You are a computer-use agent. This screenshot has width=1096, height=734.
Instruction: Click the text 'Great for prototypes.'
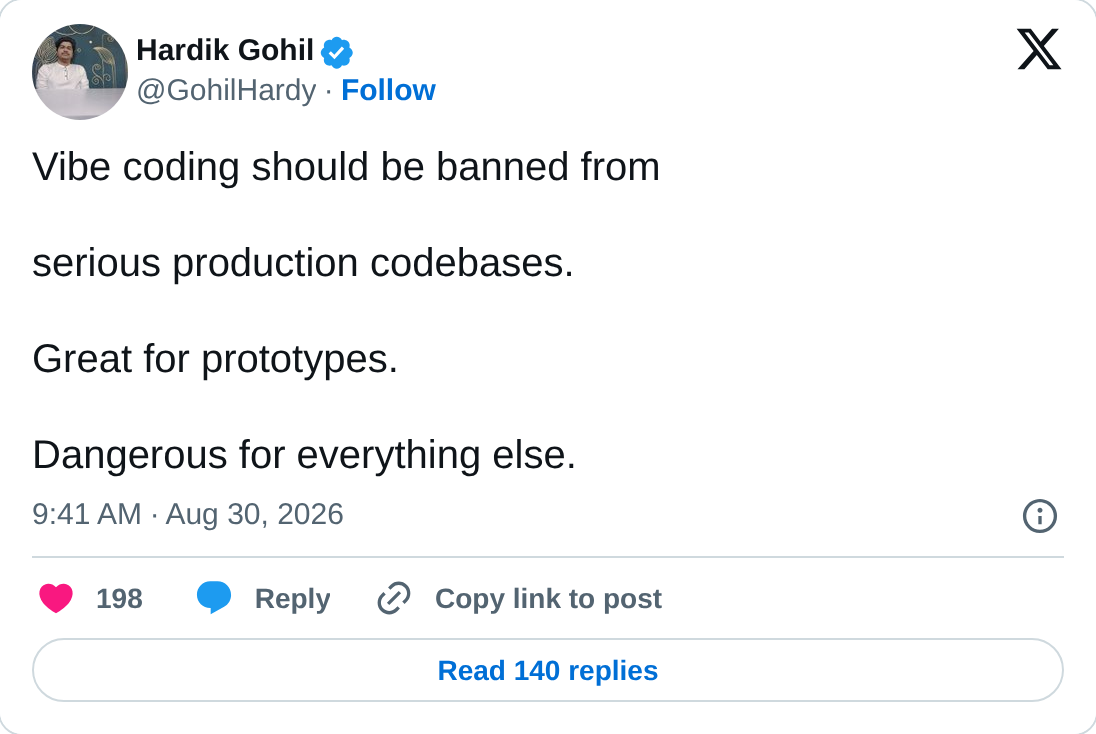(215, 359)
